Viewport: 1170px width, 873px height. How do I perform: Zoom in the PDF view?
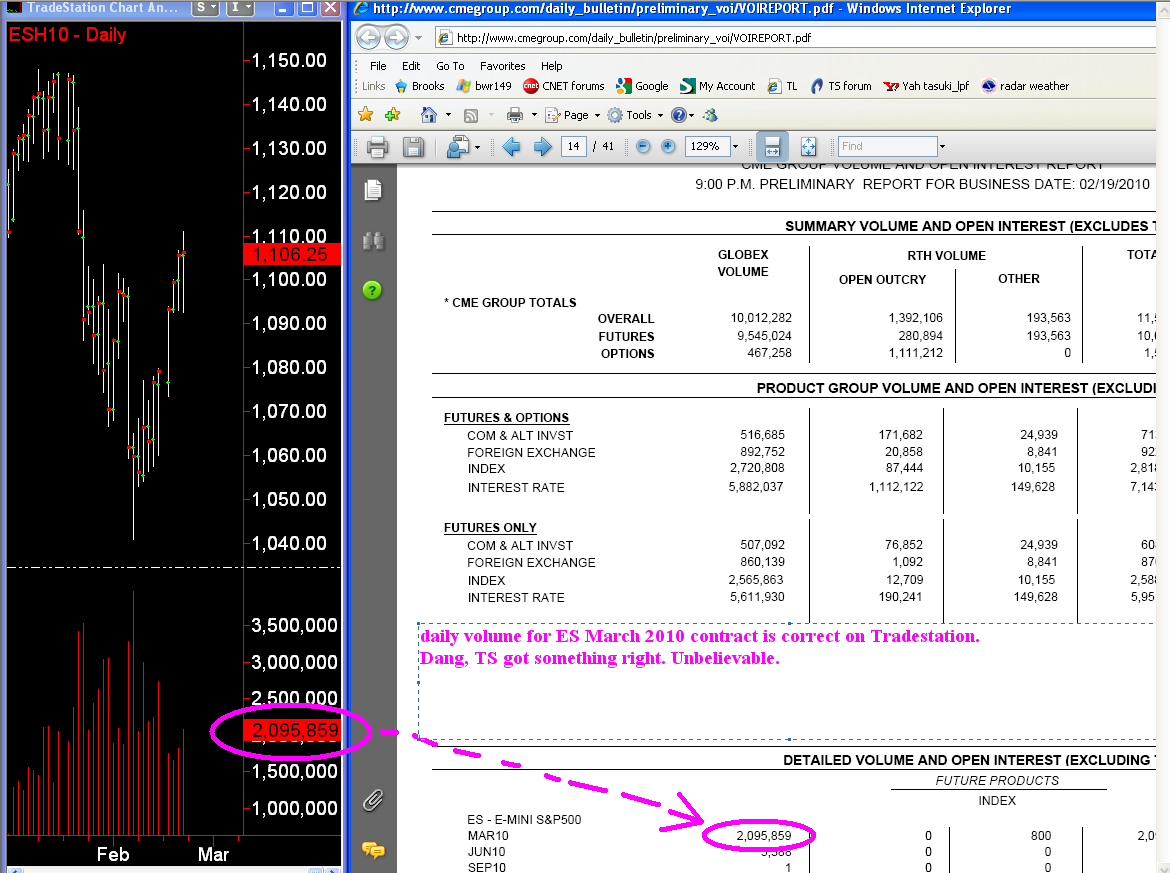point(669,146)
